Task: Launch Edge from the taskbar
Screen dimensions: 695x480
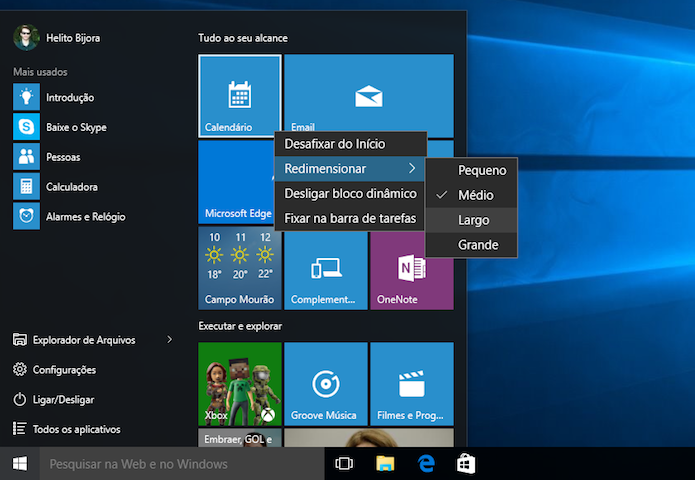Action: pos(426,464)
